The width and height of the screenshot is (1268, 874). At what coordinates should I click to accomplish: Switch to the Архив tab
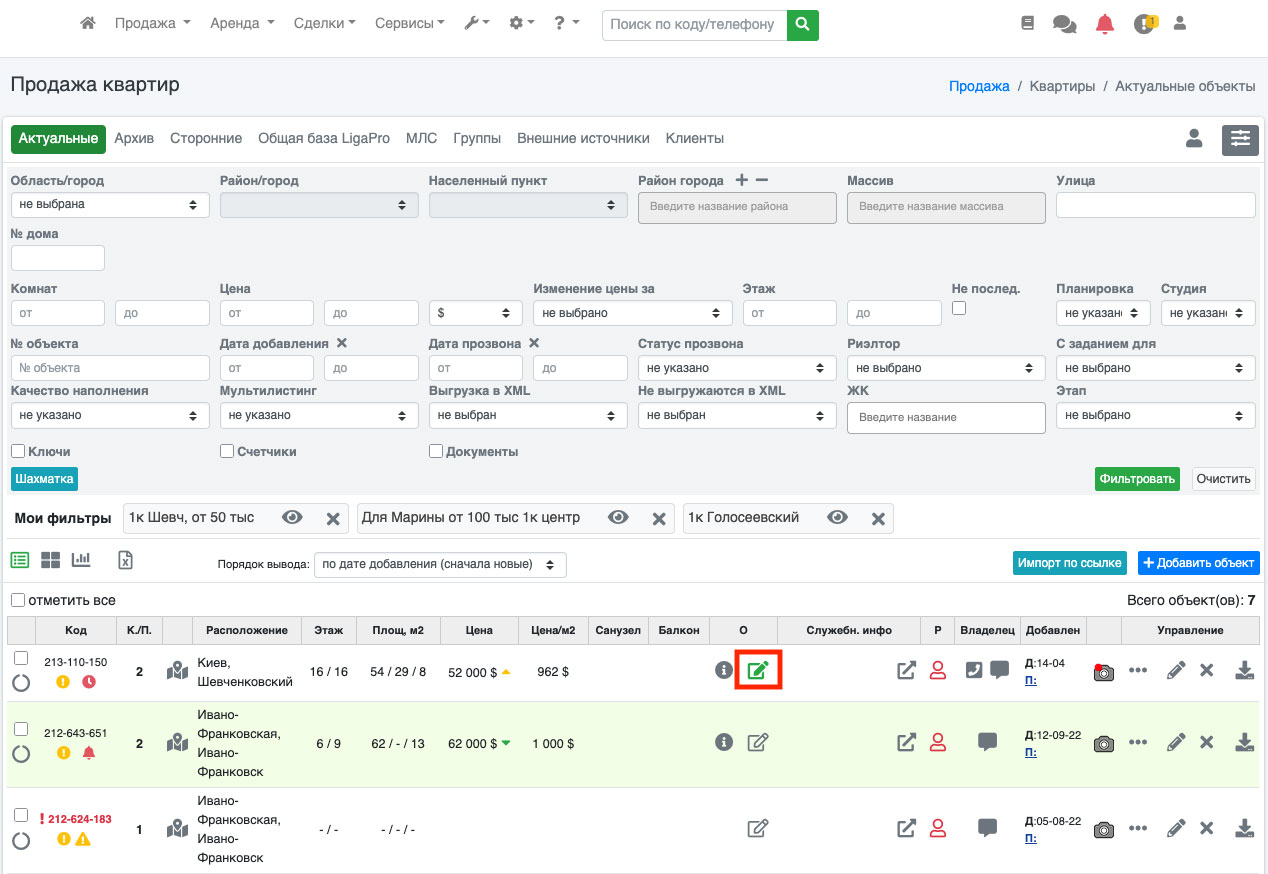click(134, 138)
